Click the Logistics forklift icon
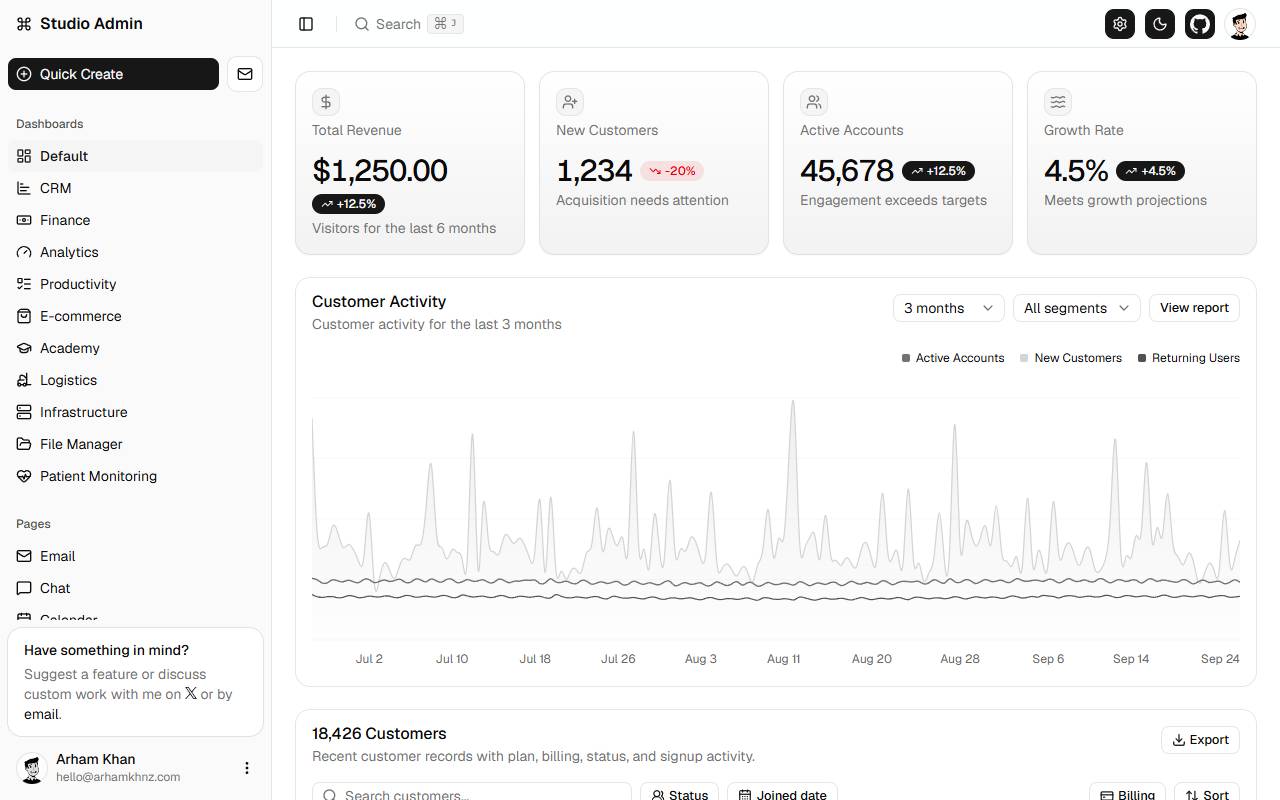Viewport: 1280px width, 800px height. pos(24,380)
